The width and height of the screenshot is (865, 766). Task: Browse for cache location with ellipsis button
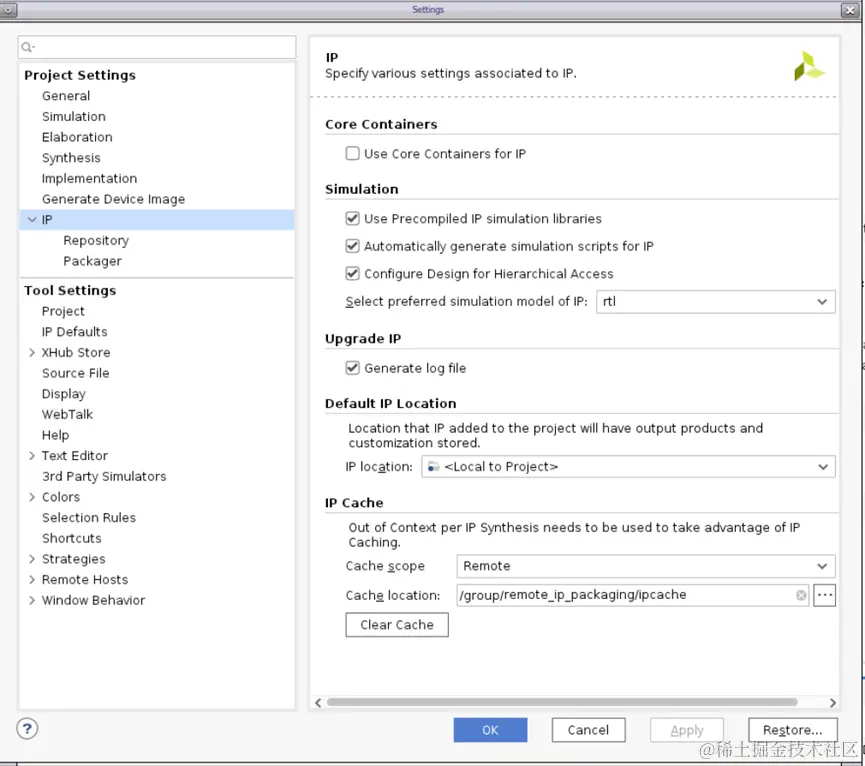pyautogui.click(x=825, y=596)
